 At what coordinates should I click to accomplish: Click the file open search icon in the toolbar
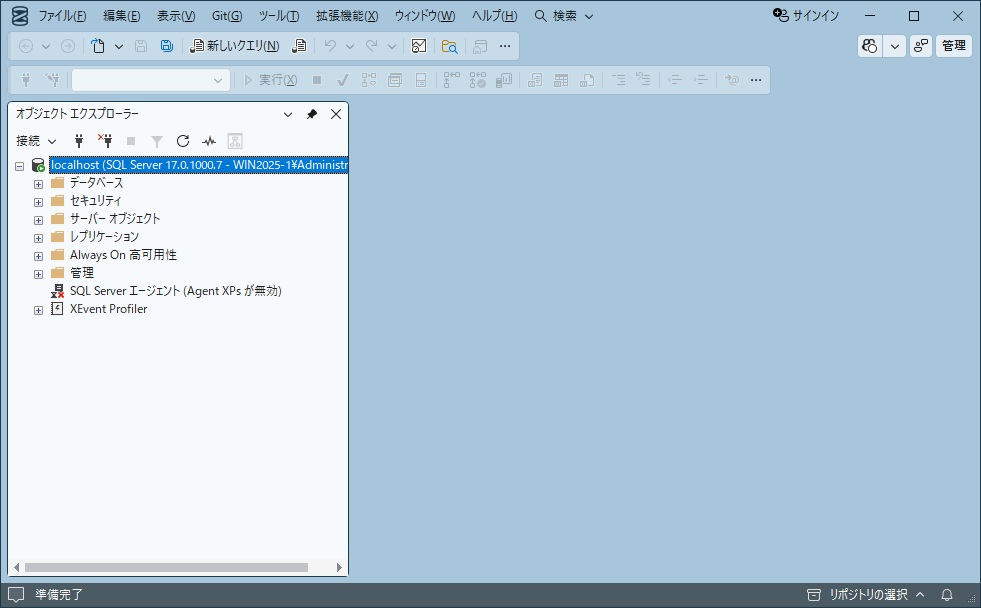(x=449, y=46)
